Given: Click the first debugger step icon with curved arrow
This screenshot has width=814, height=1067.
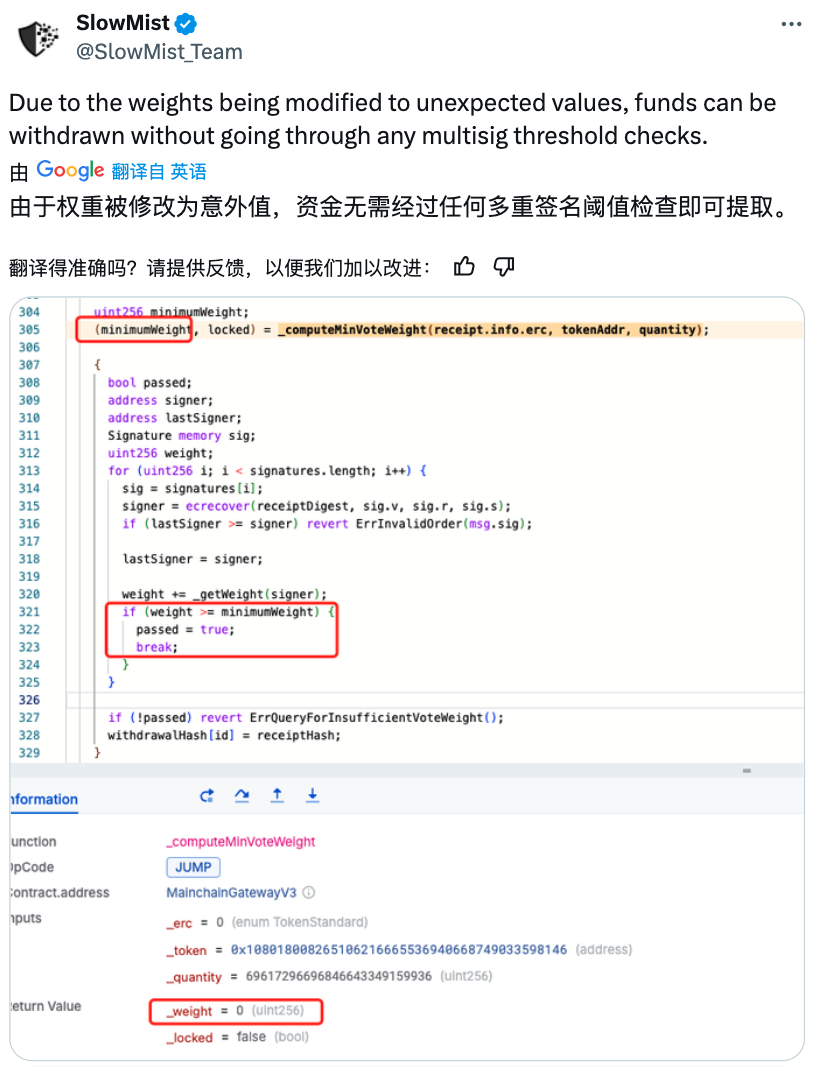Looking at the screenshot, I should 207,795.
